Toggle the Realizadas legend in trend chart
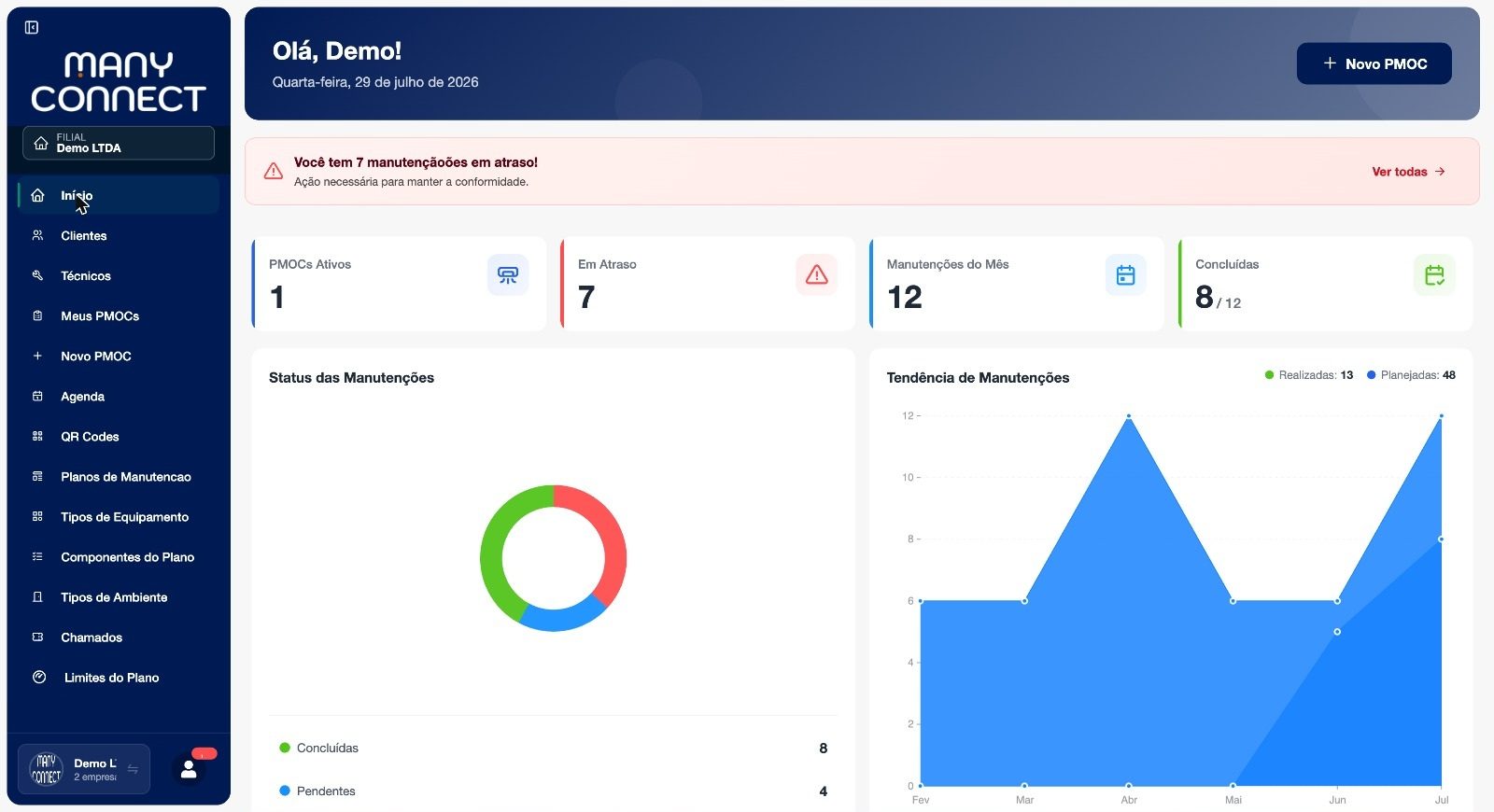1494x812 pixels. 1309,375
